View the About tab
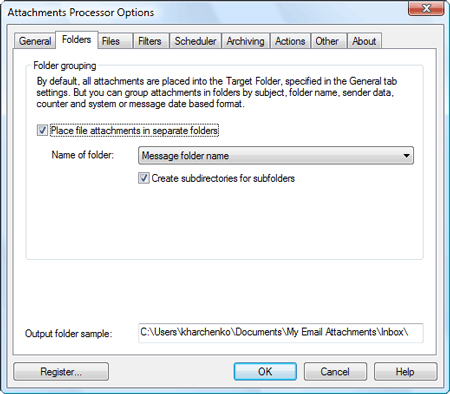This screenshot has height=394, width=450. click(364, 41)
